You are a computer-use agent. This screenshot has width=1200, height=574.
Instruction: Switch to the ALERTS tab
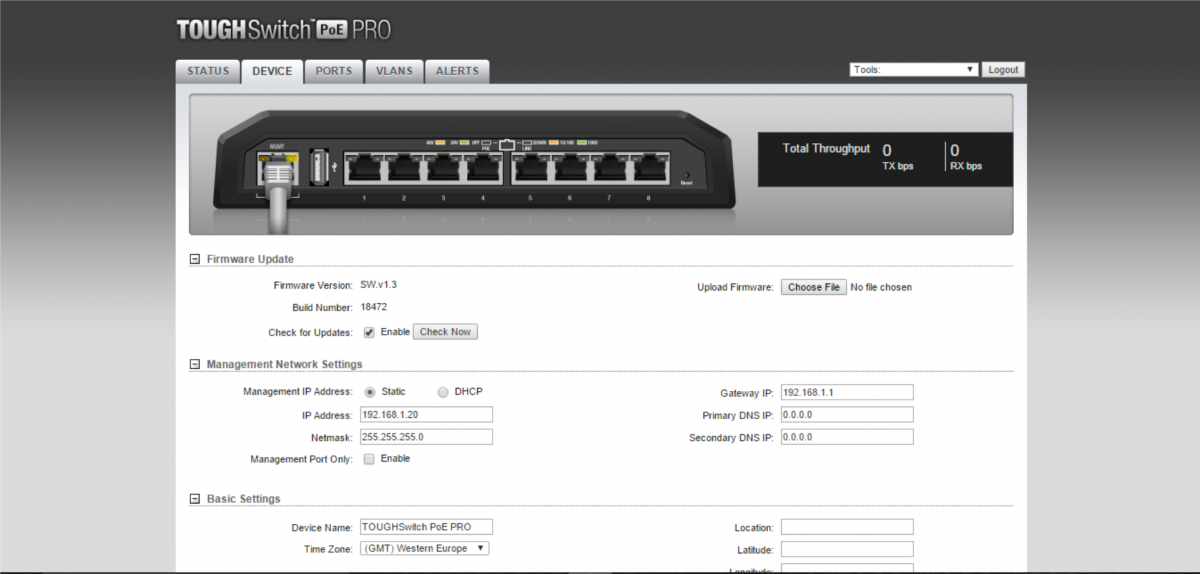point(457,71)
